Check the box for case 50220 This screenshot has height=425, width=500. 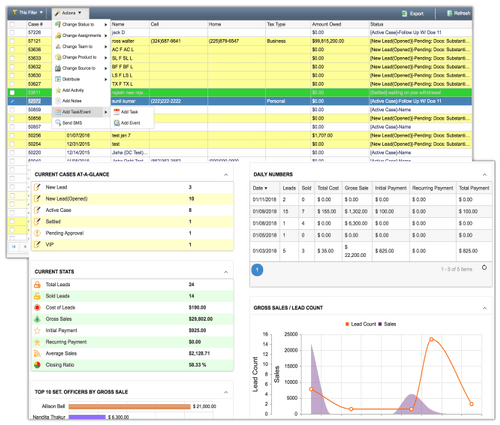[x=12, y=153]
